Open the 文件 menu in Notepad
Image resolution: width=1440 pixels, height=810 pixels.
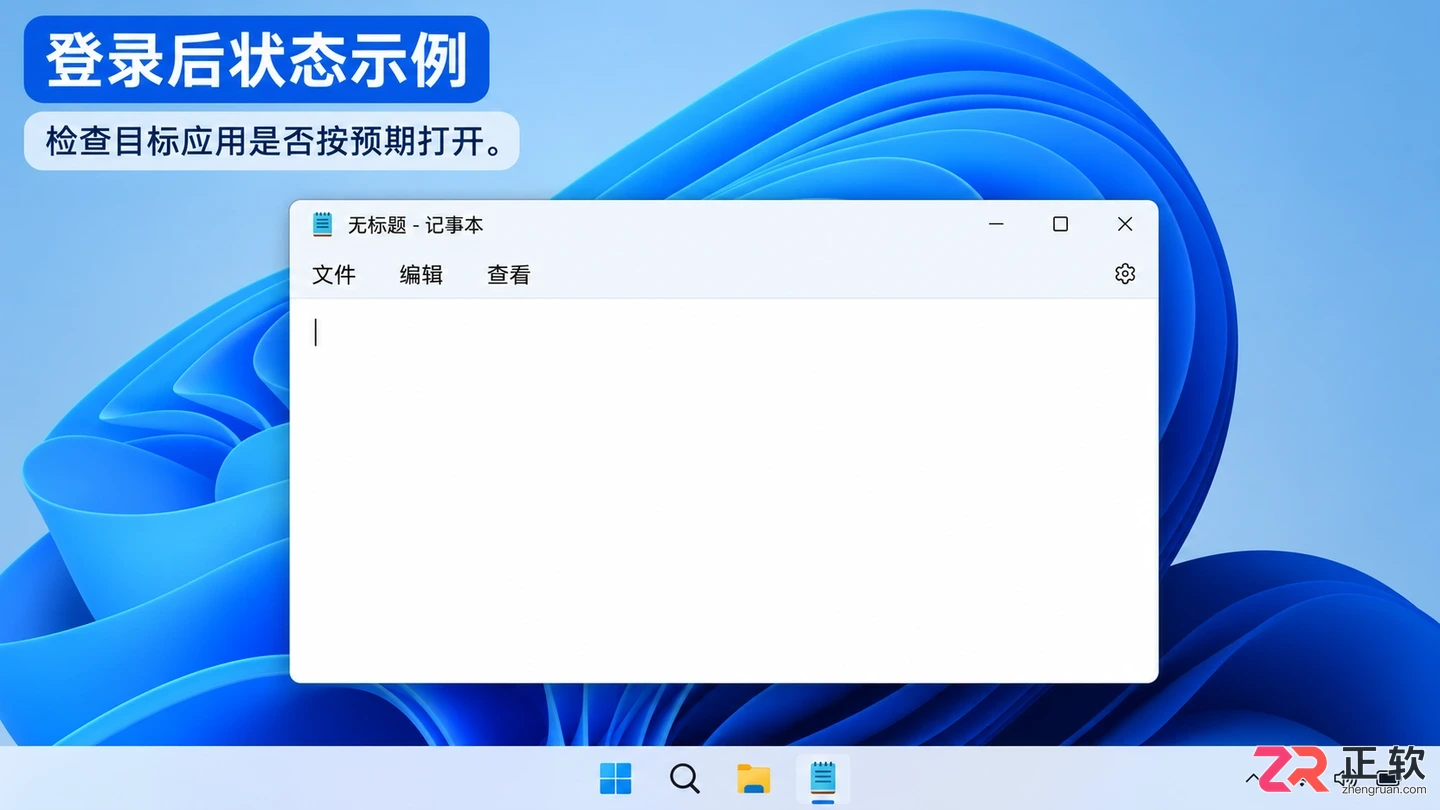click(334, 275)
